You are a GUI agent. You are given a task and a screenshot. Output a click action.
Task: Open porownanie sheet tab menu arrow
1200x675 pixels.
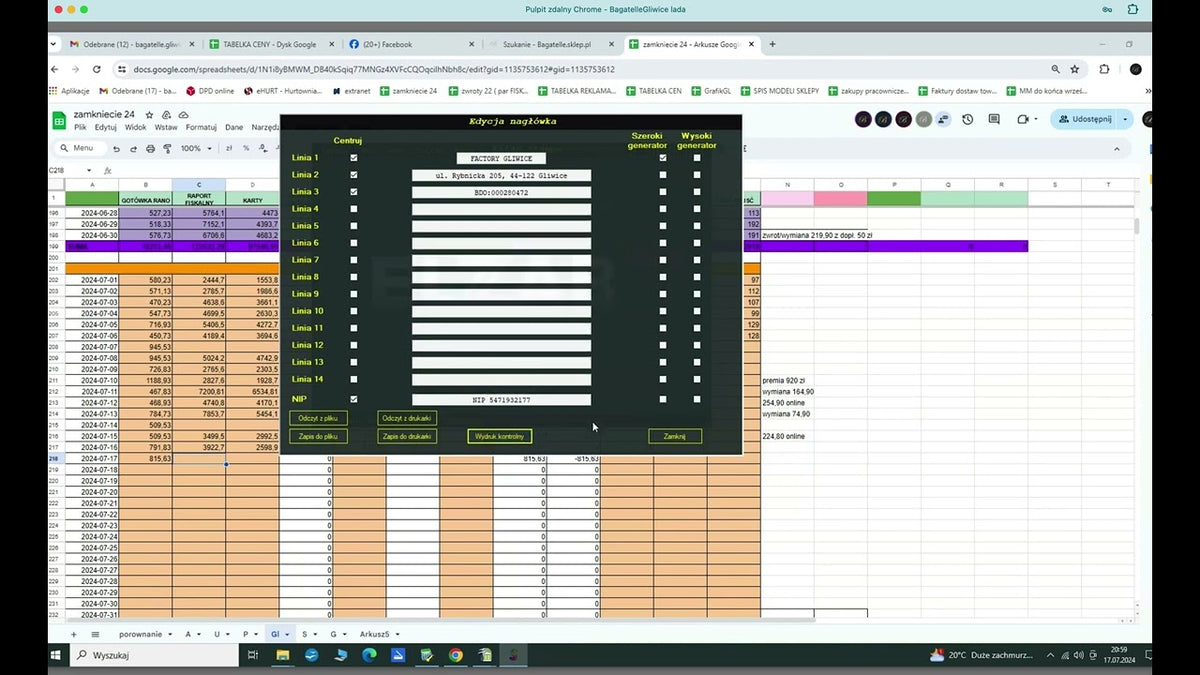pos(171,635)
